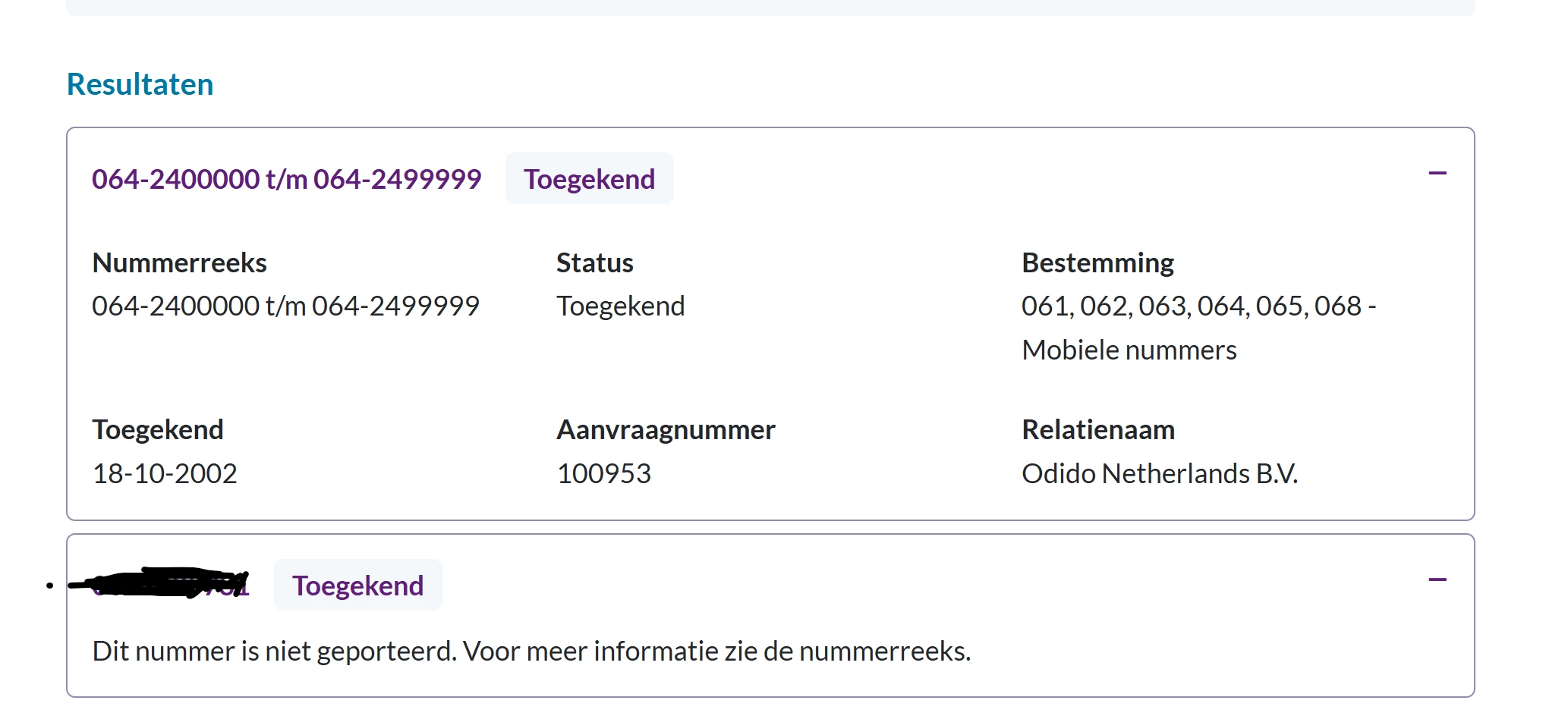Click the Toegekend badge beside redacted number

coord(357,586)
